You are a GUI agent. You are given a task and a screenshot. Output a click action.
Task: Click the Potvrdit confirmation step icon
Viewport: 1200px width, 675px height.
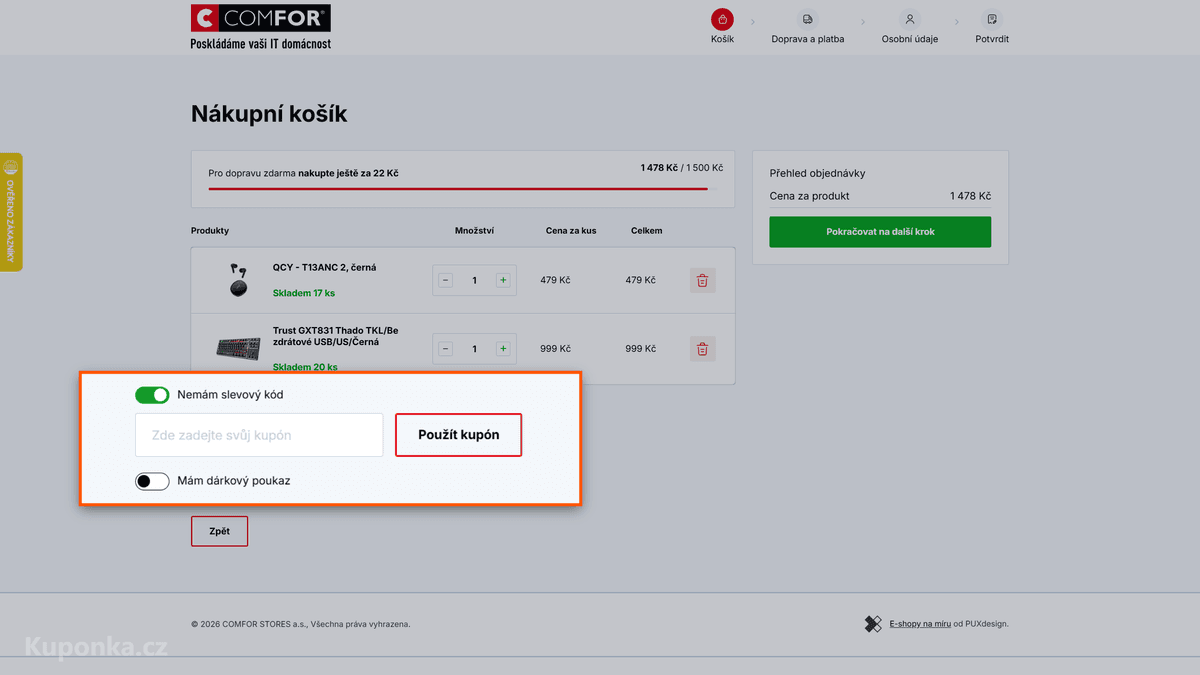pos(991,19)
